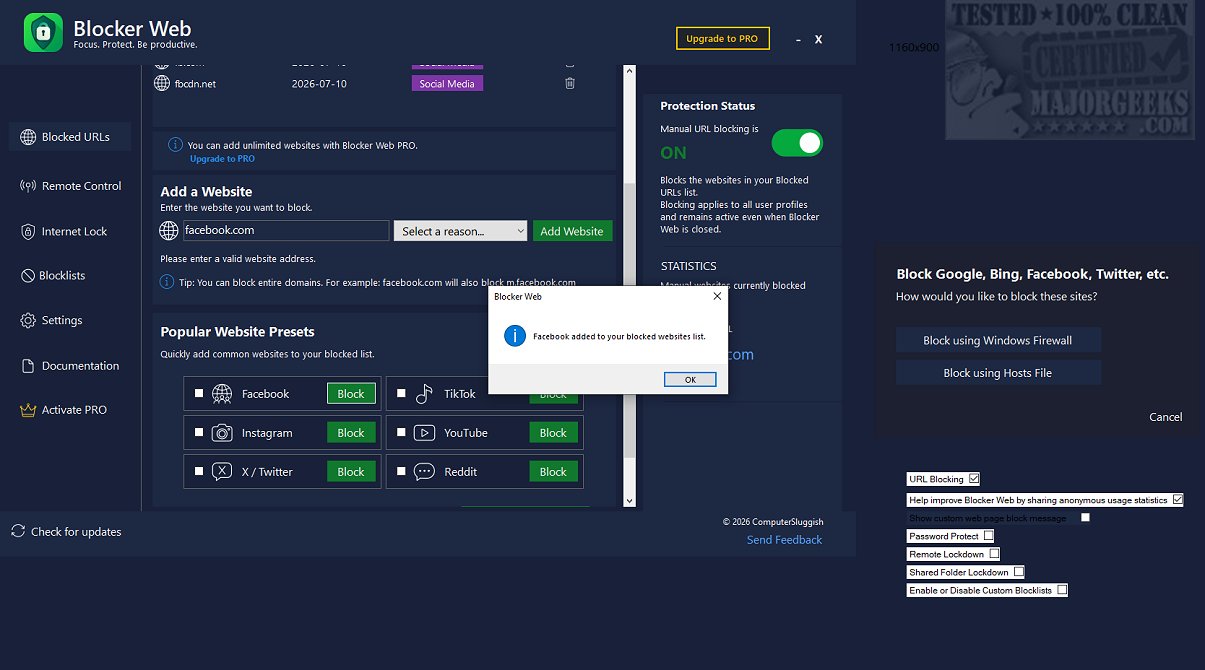The image size is (1205, 670).
Task: Click the blue Upgrade to PRO link
Action: [x=222, y=159]
